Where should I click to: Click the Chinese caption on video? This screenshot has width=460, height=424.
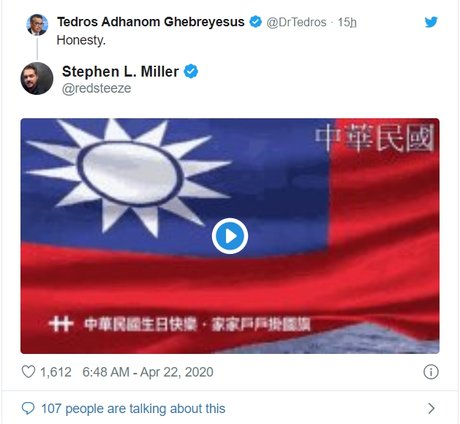point(197,324)
